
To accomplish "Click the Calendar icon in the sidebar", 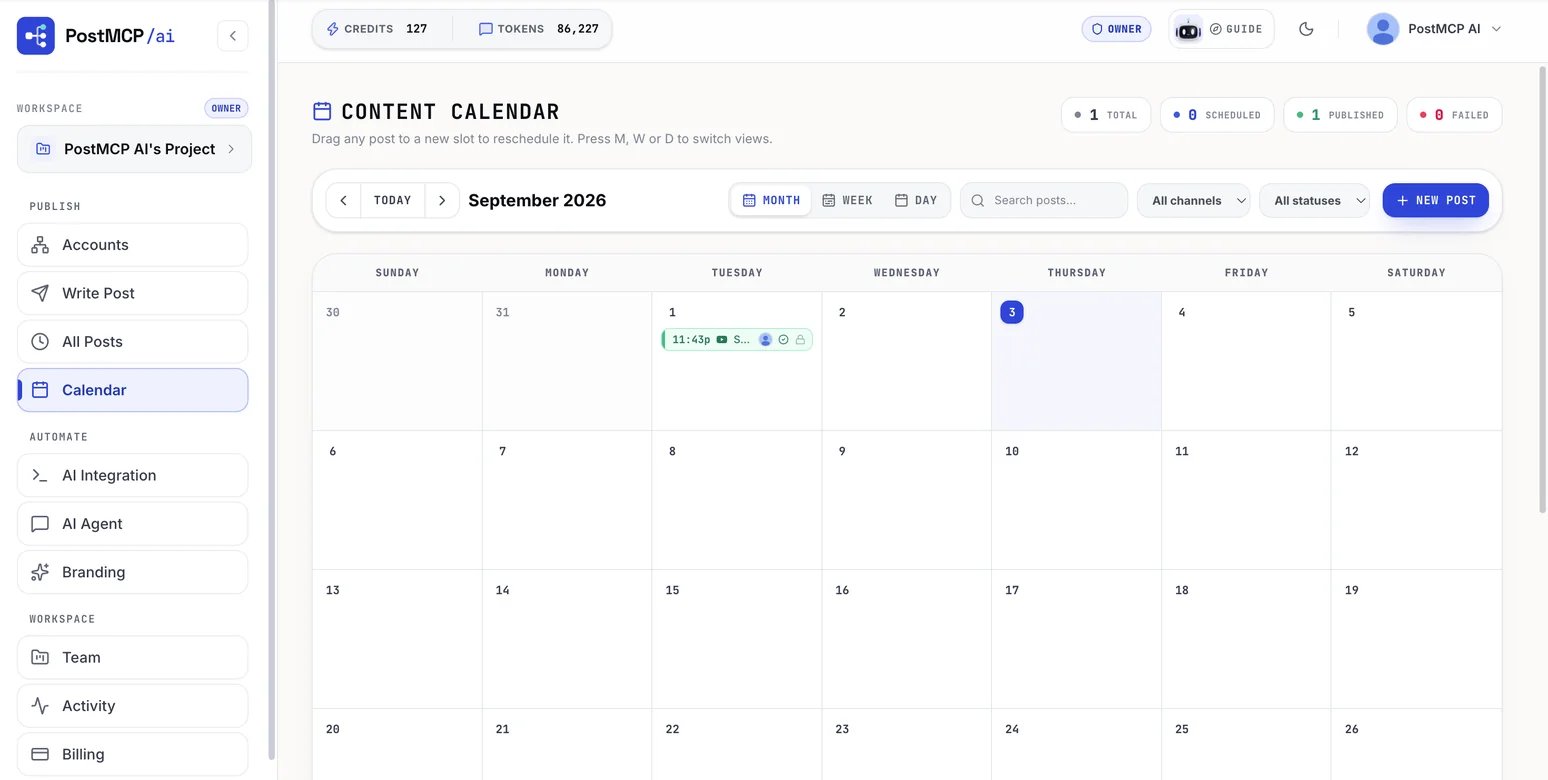I will [40, 390].
